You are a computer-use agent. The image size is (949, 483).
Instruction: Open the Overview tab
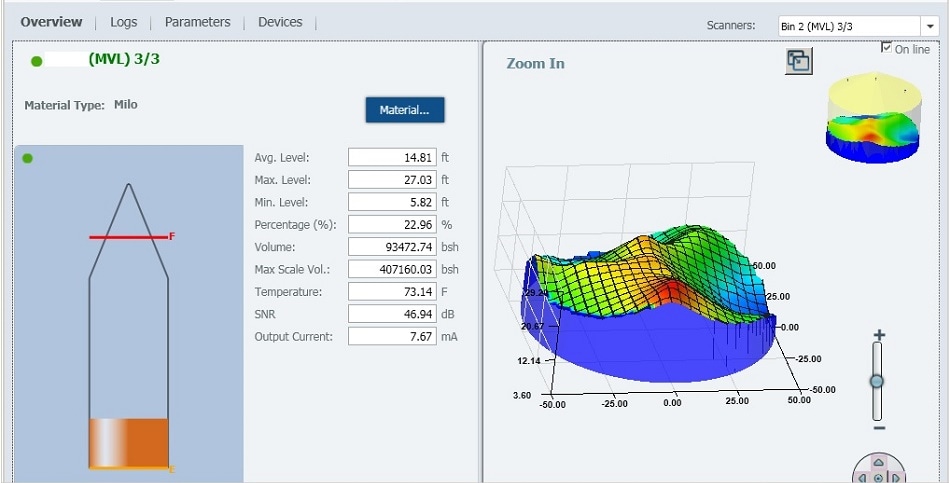pyautogui.click(x=51, y=22)
